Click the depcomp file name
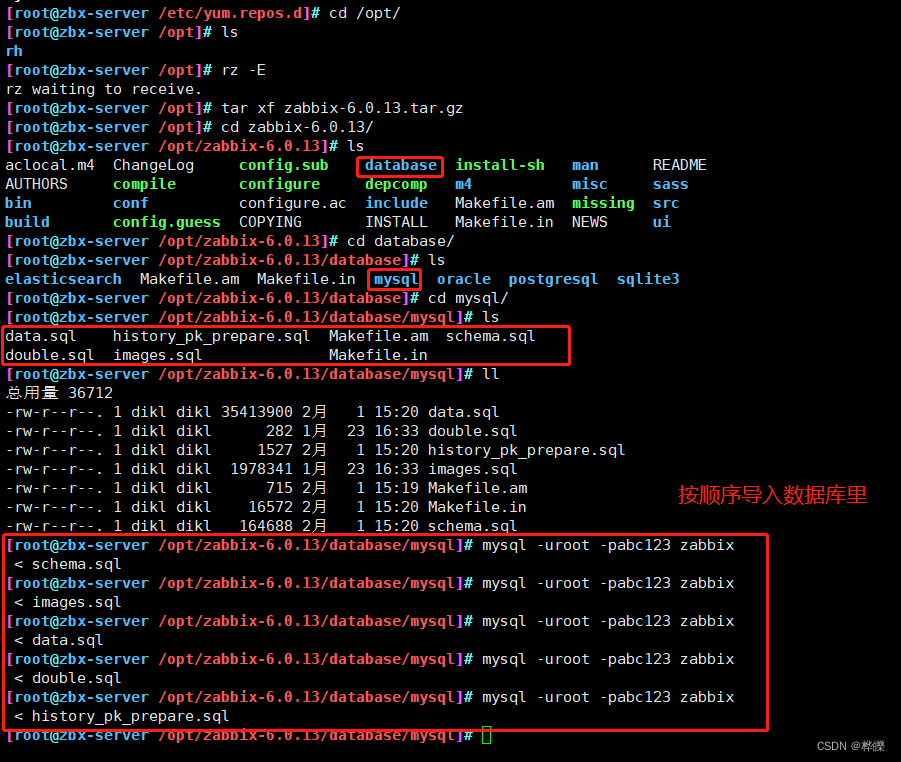 point(396,184)
